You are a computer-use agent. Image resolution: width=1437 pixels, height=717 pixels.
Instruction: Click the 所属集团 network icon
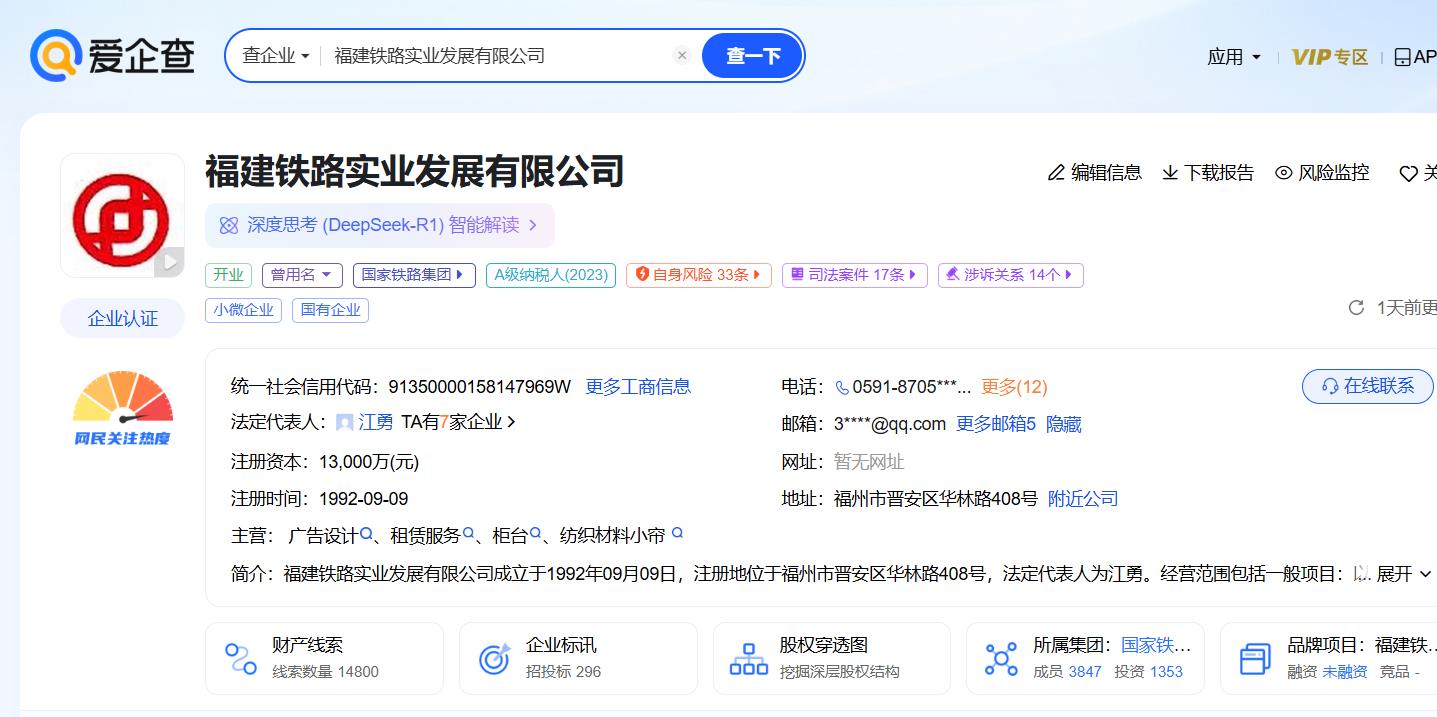(1001, 659)
